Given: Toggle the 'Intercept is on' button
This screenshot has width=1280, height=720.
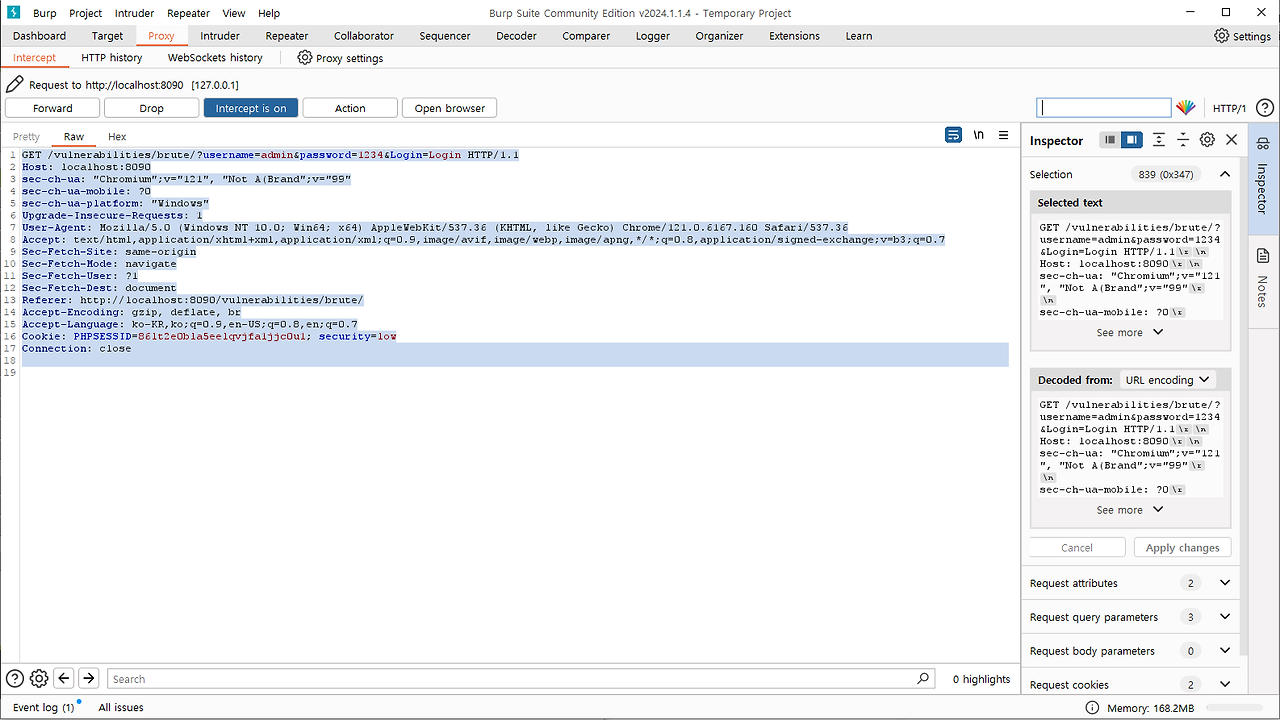Looking at the screenshot, I should tap(250, 108).
